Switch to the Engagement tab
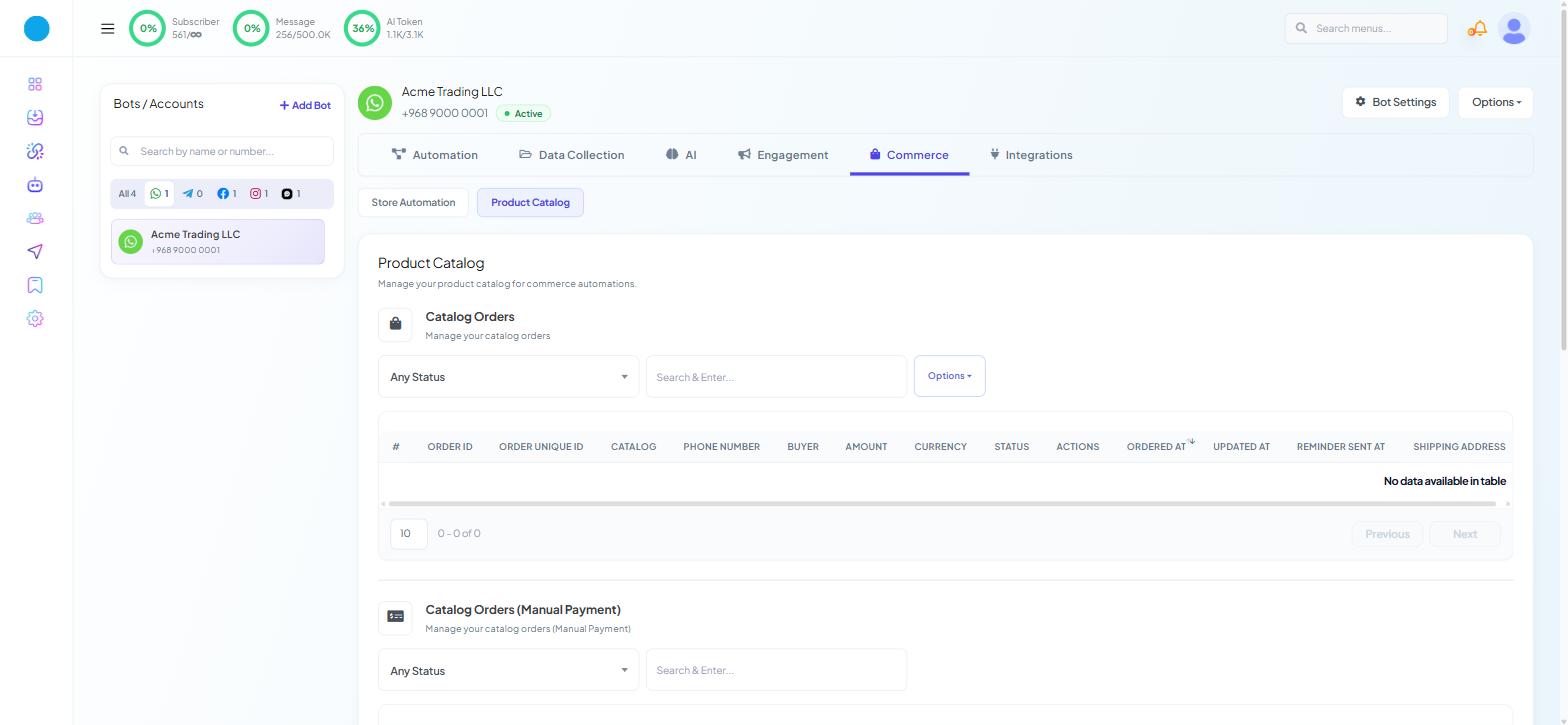This screenshot has height=725, width=1568. coord(783,155)
